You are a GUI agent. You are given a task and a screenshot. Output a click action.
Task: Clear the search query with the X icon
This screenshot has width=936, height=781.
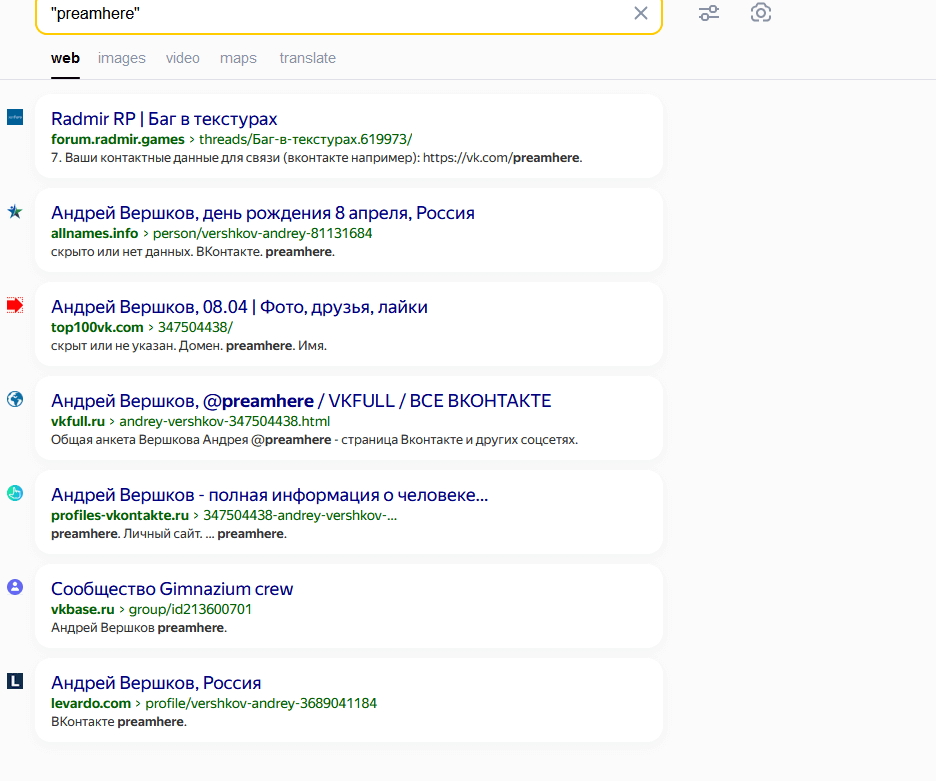pos(641,13)
